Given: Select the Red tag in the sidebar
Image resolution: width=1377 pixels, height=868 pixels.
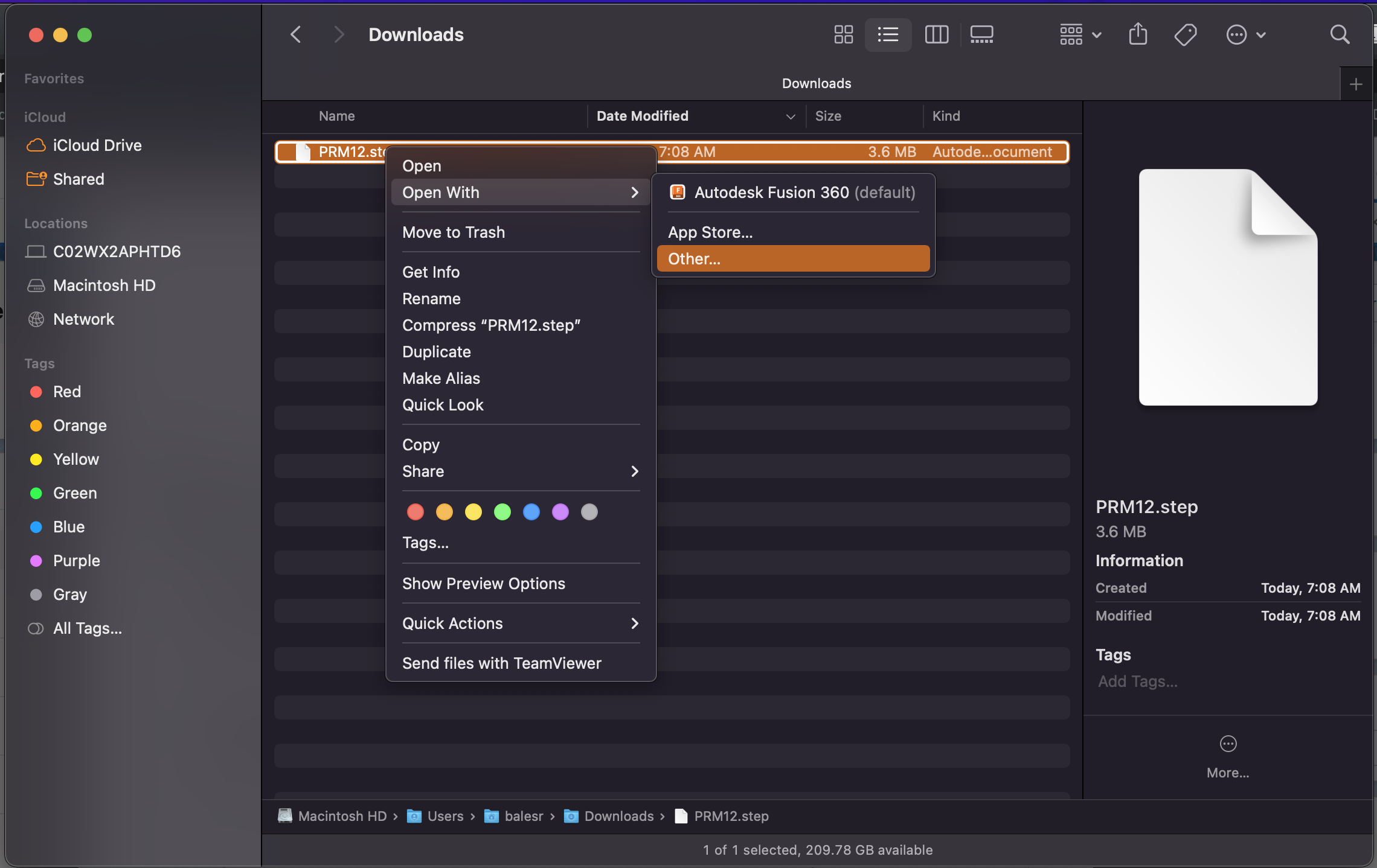Looking at the screenshot, I should coord(66,391).
